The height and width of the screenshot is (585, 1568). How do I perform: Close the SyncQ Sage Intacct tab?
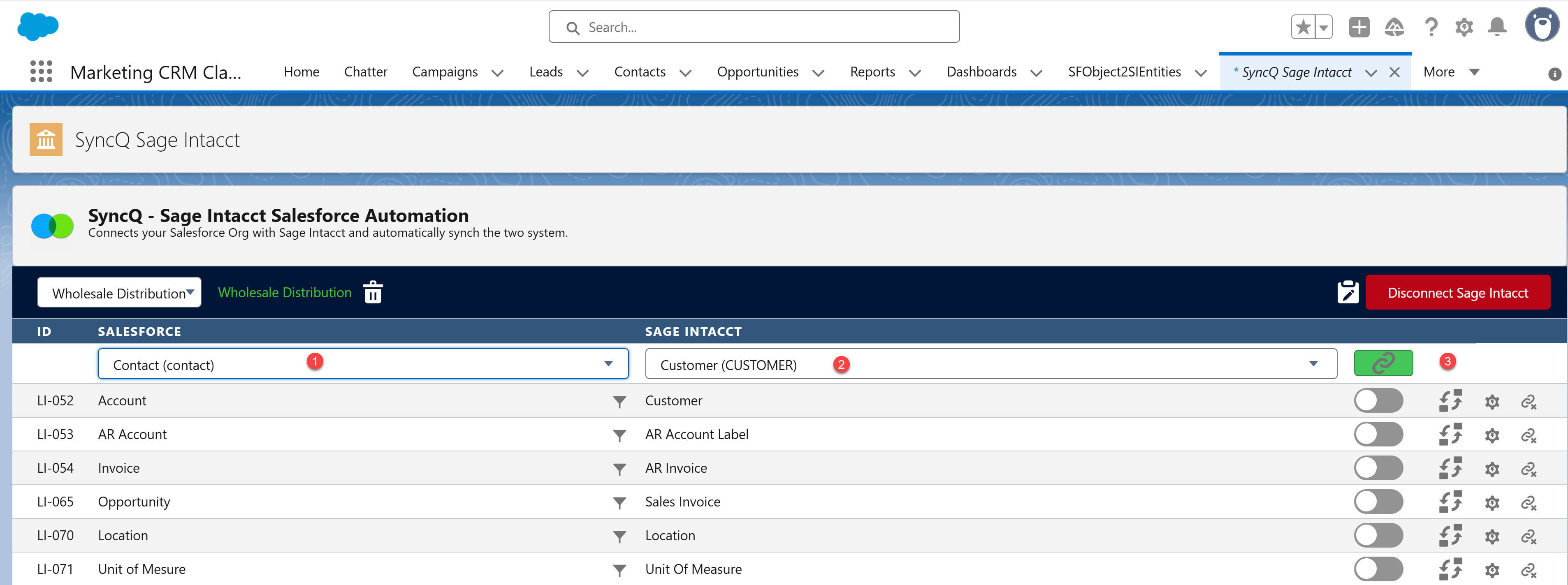click(1394, 72)
